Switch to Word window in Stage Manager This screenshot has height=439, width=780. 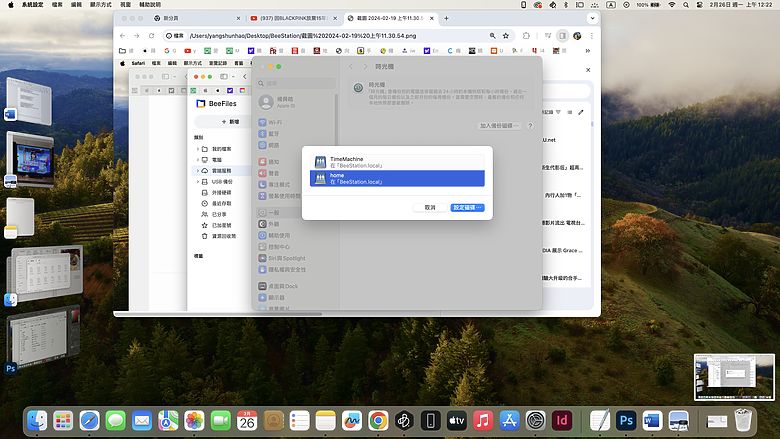coord(28,101)
